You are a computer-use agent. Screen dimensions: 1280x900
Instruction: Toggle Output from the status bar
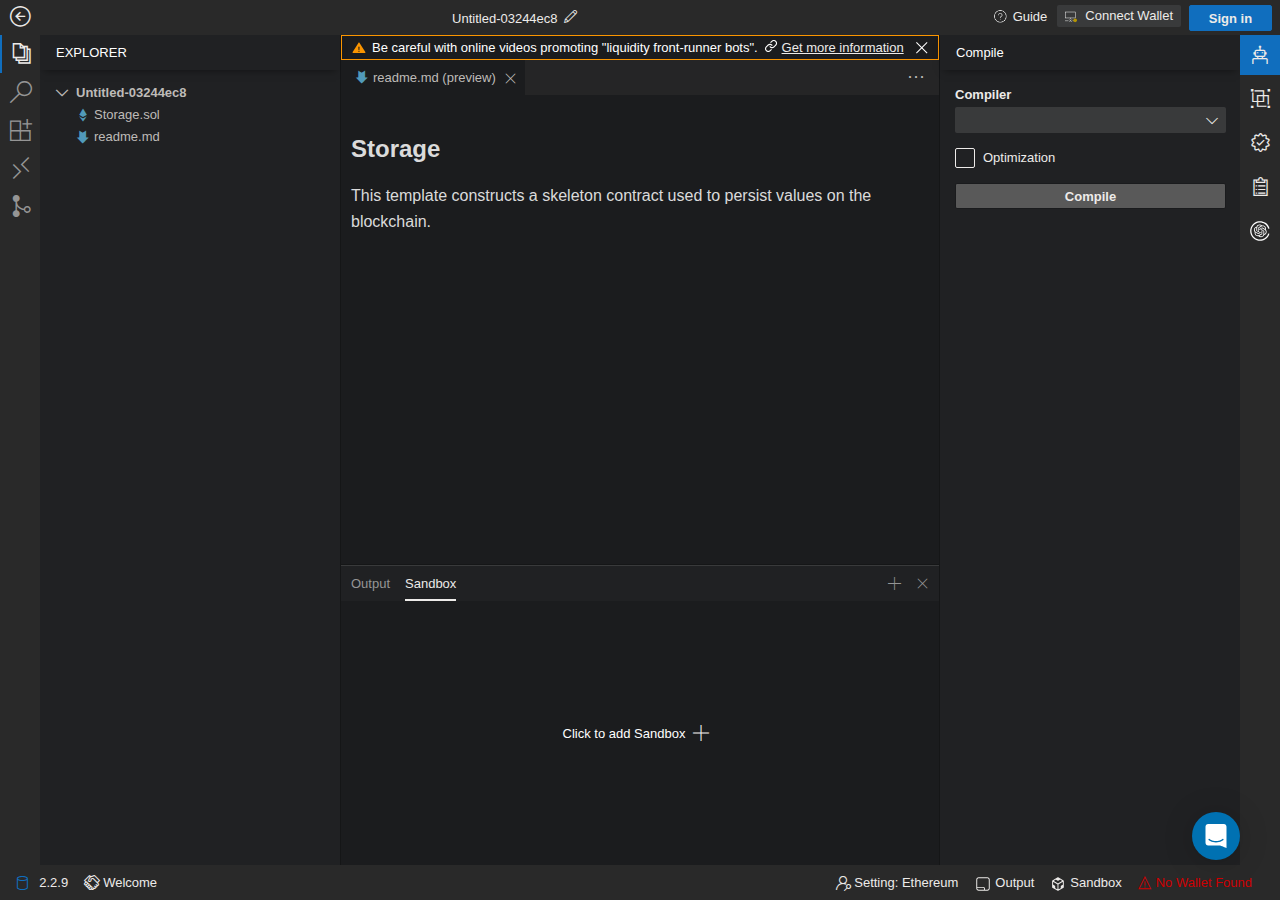tap(1005, 882)
